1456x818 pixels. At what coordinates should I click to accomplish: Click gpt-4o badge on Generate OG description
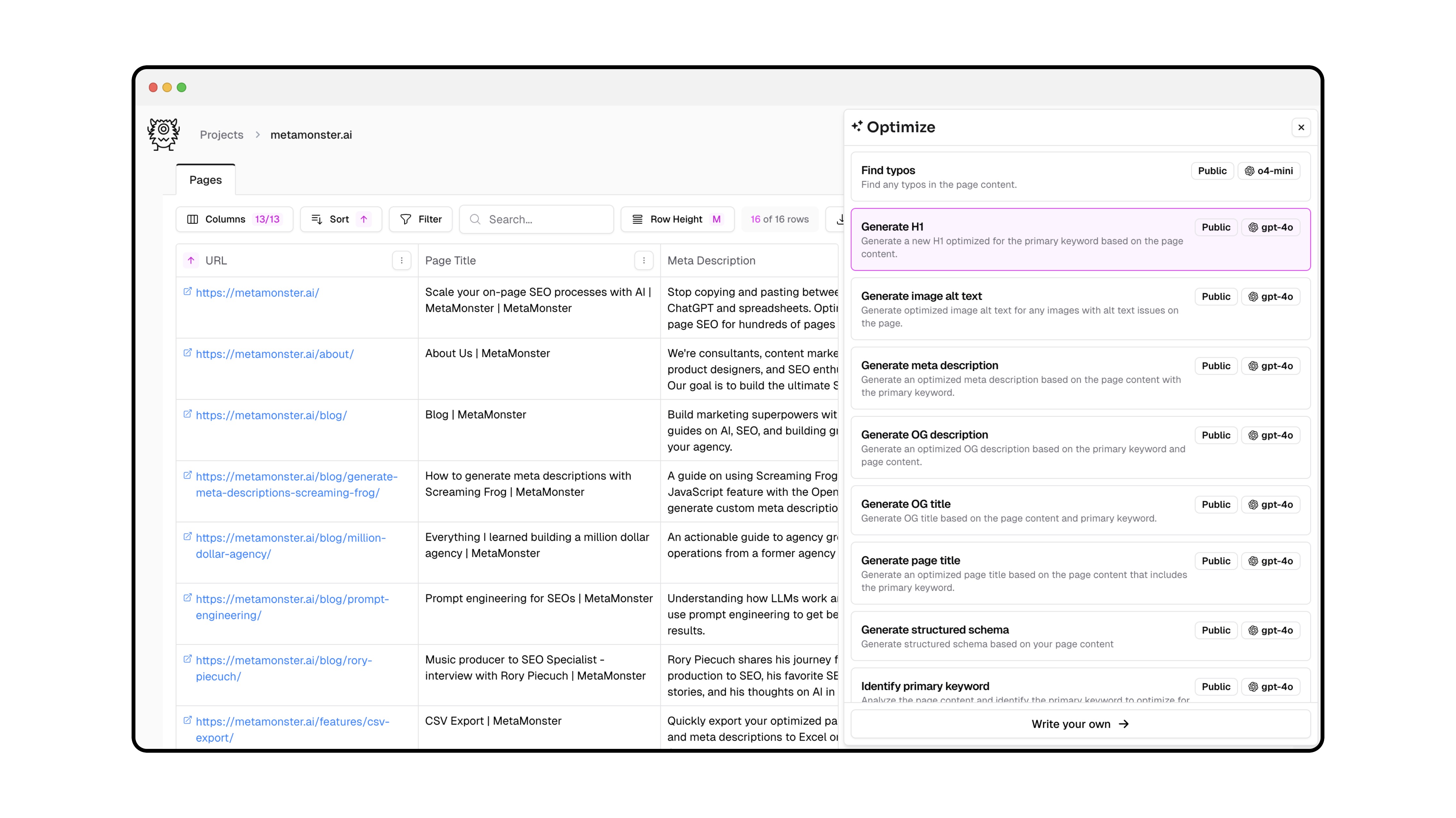[x=1271, y=436]
